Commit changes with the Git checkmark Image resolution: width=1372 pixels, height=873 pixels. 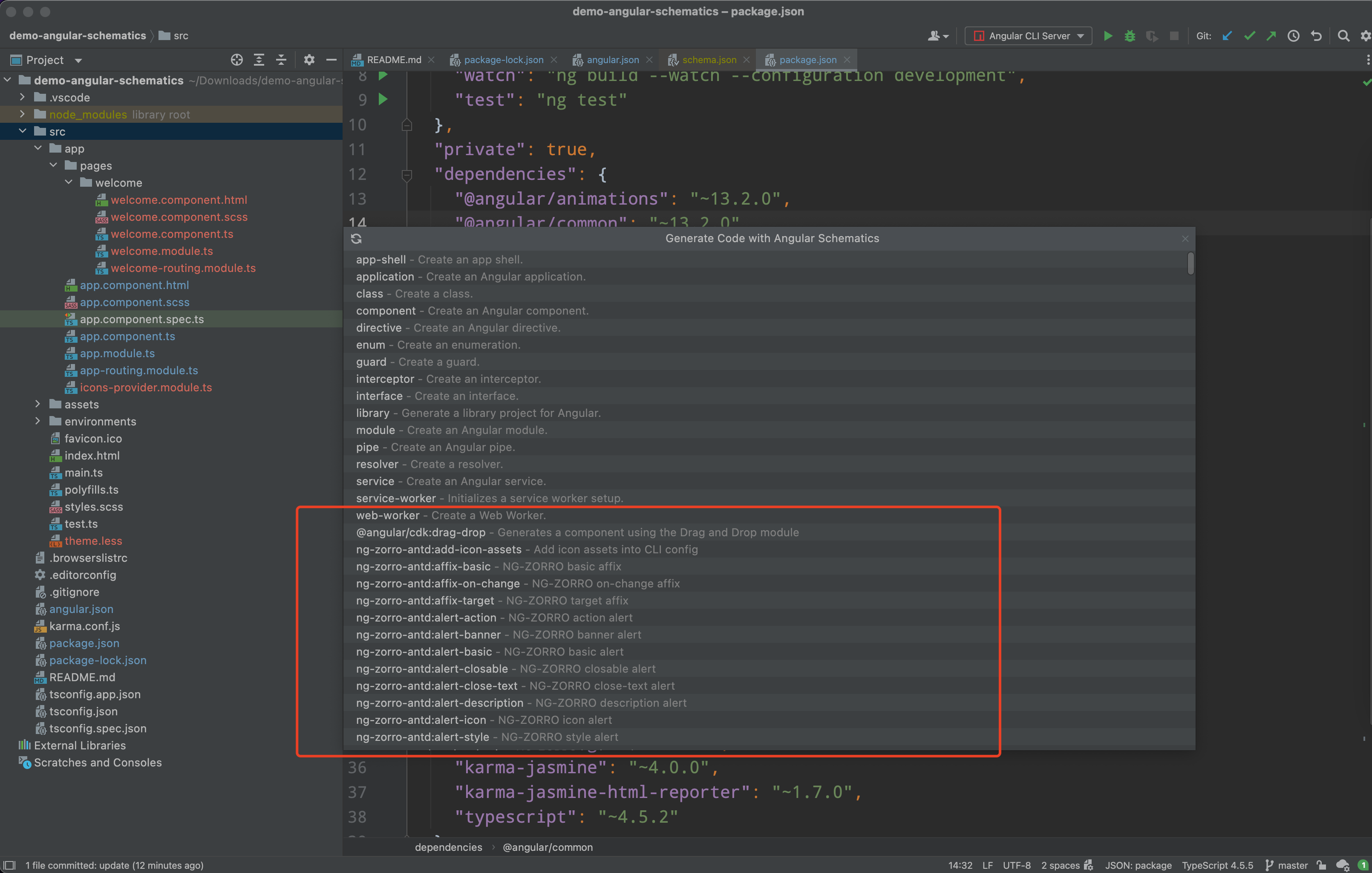[1249, 36]
